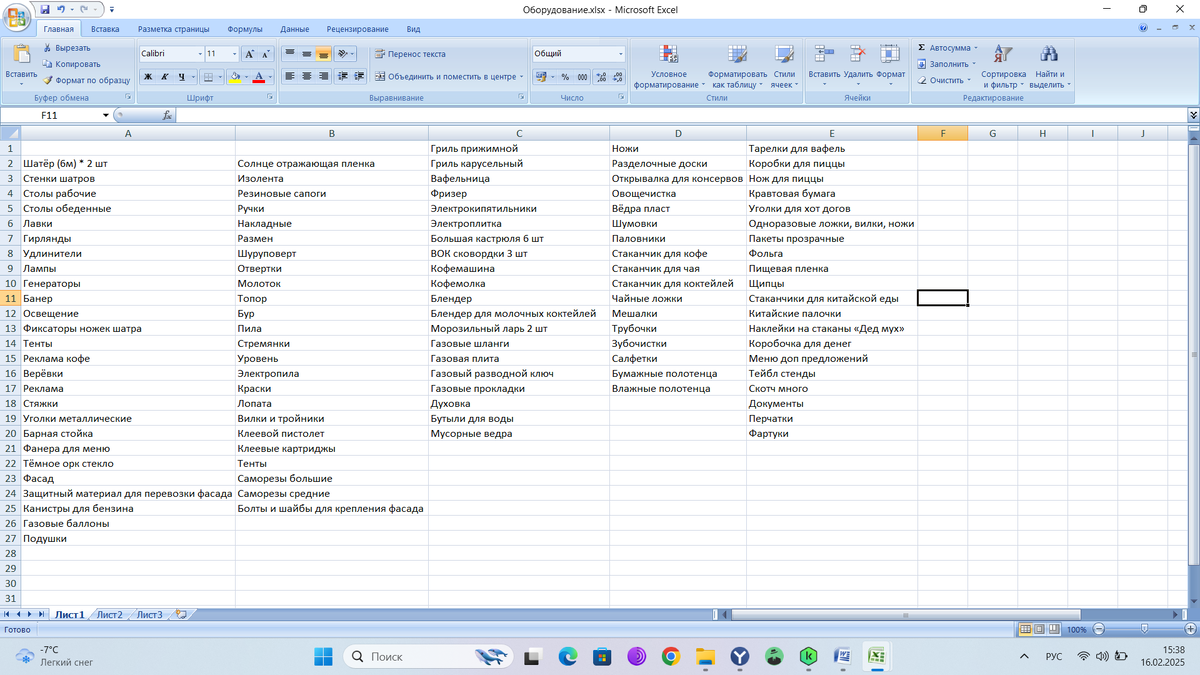Click Формат cells button

(x=891, y=64)
